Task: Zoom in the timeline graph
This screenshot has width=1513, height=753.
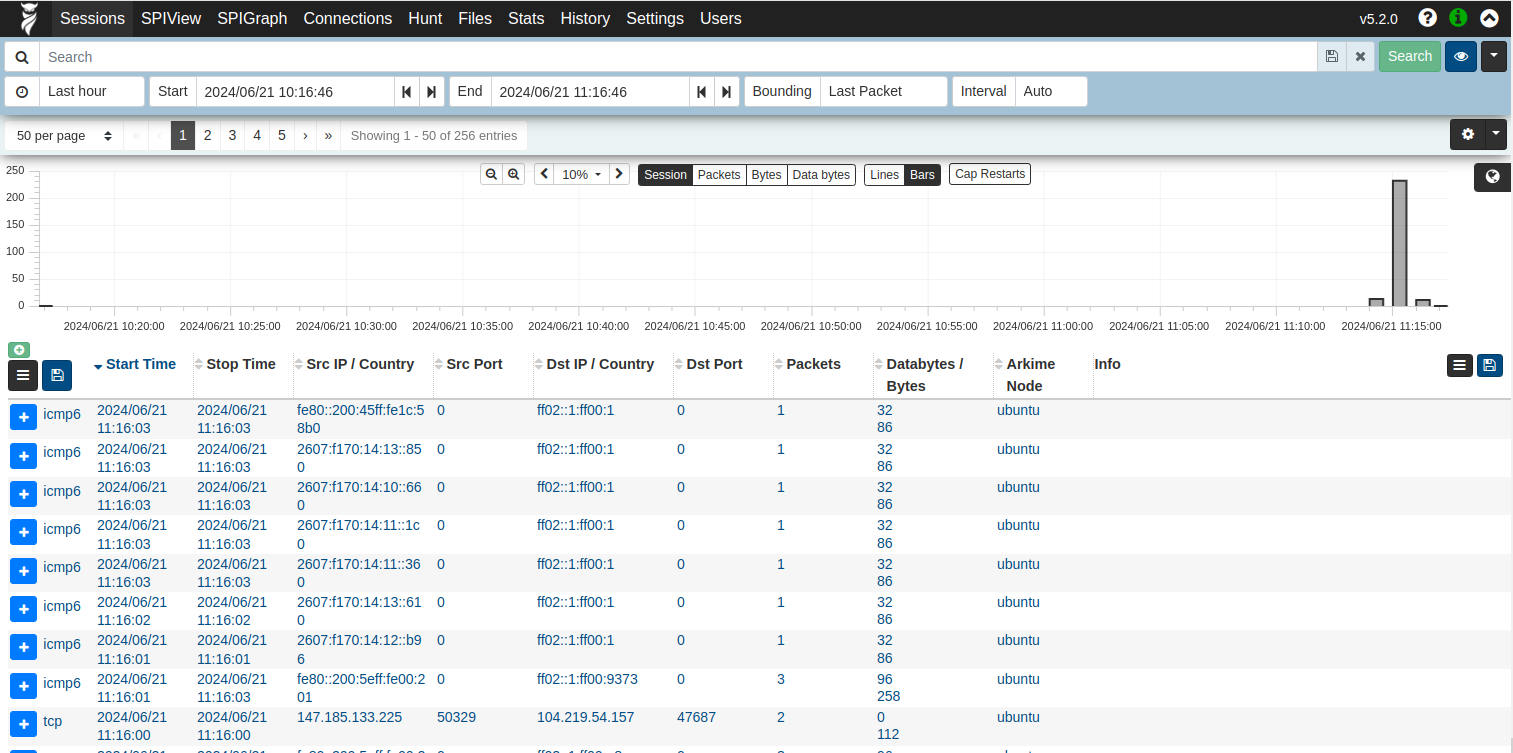Action: [514, 174]
